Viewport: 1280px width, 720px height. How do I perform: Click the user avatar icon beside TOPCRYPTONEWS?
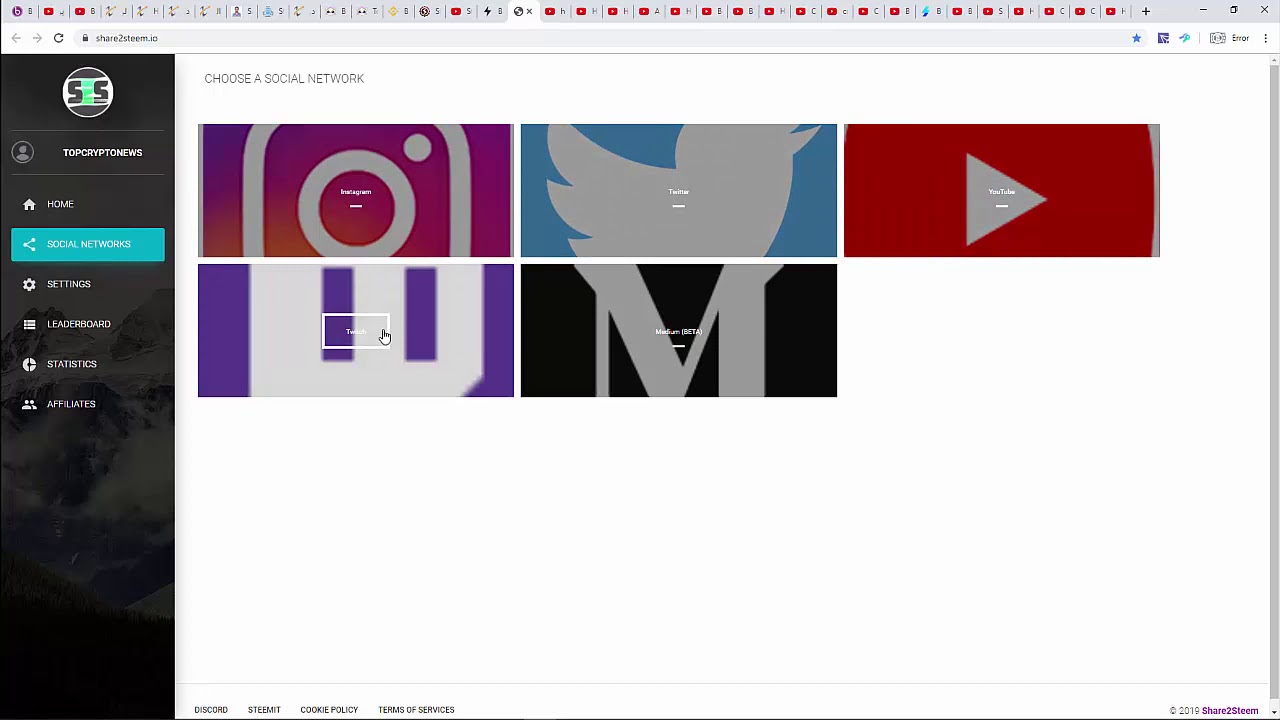coord(22,152)
